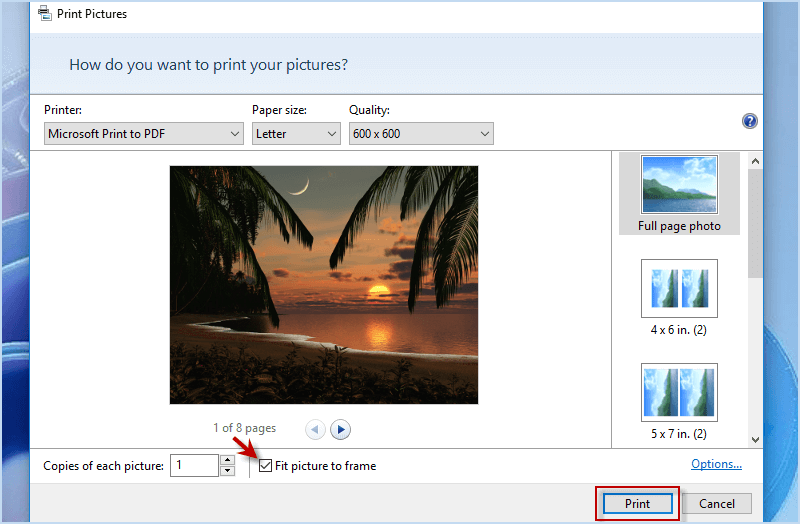
Task: Expand the Paper size dropdown
Action: click(x=296, y=133)
